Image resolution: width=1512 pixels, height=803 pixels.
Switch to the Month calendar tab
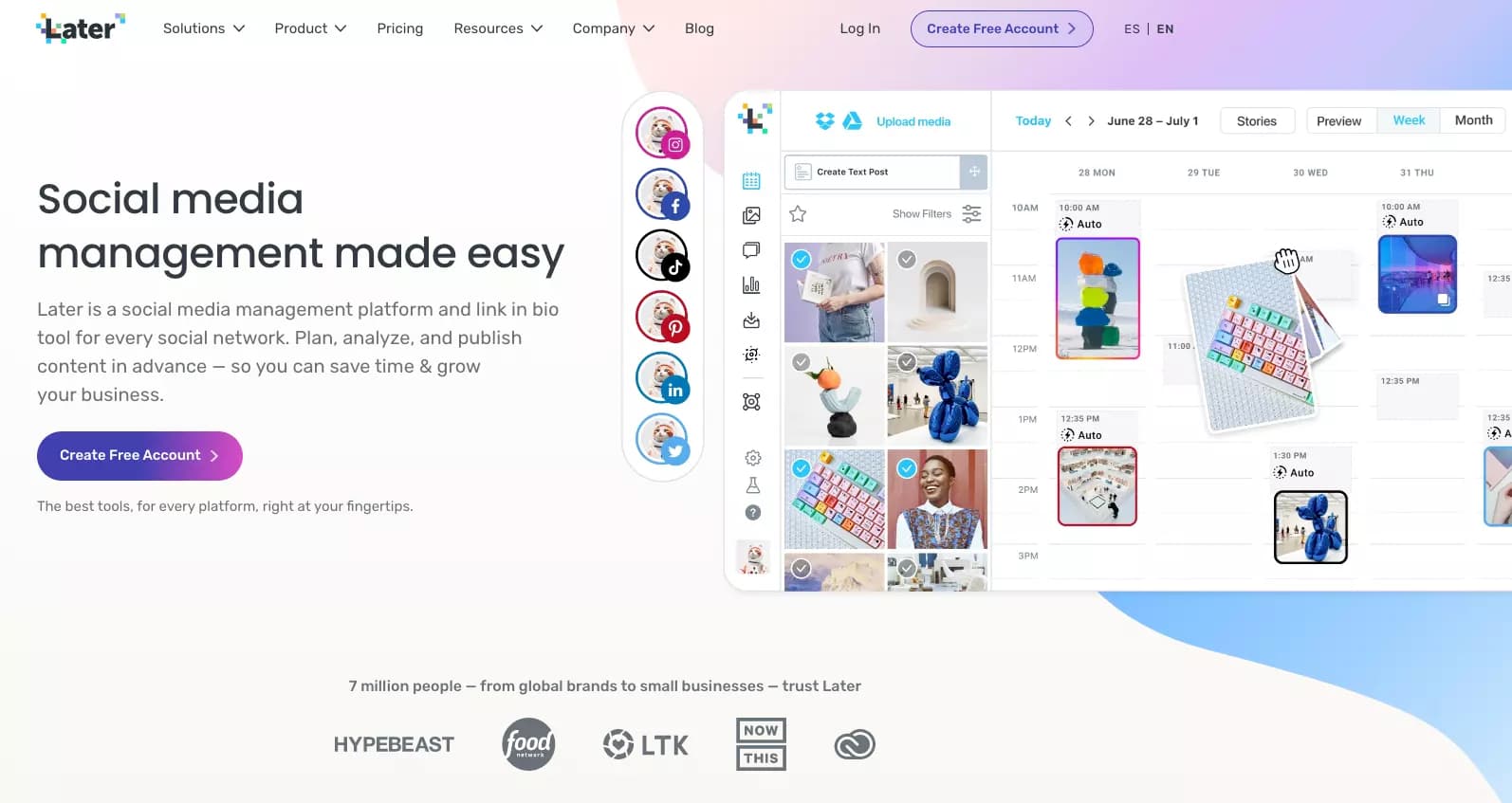(1473, 120)
